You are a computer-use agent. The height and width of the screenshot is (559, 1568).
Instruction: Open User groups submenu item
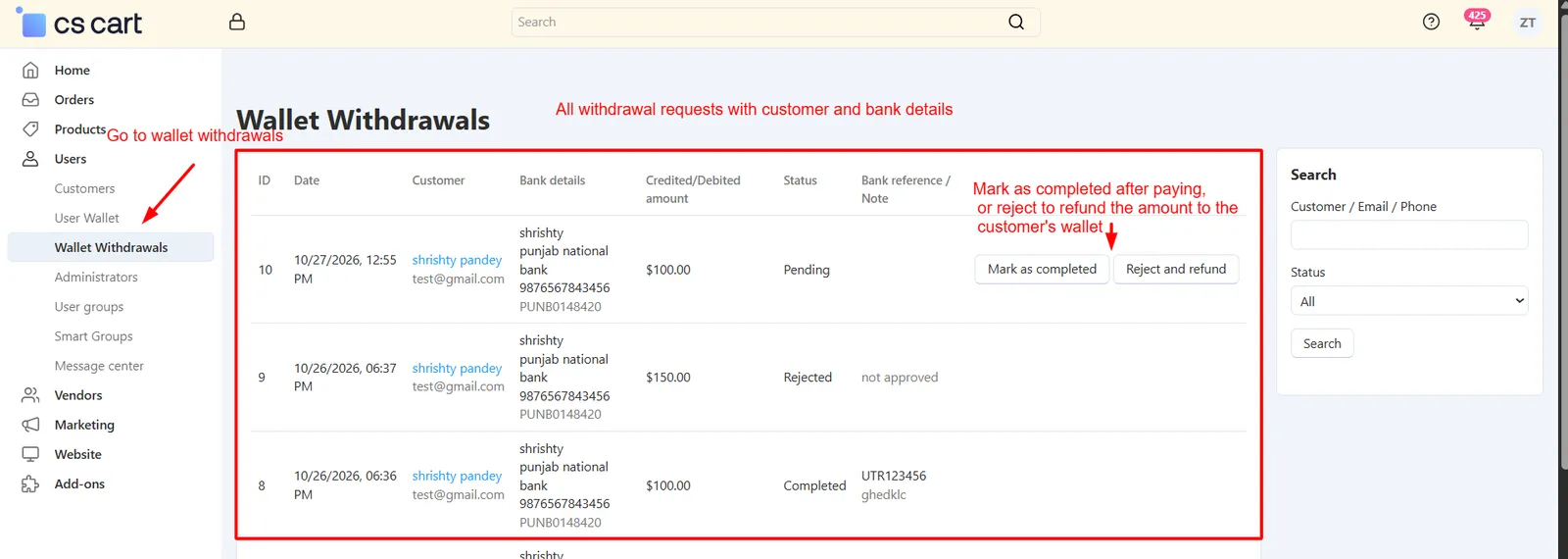click(x=89, y=306)
